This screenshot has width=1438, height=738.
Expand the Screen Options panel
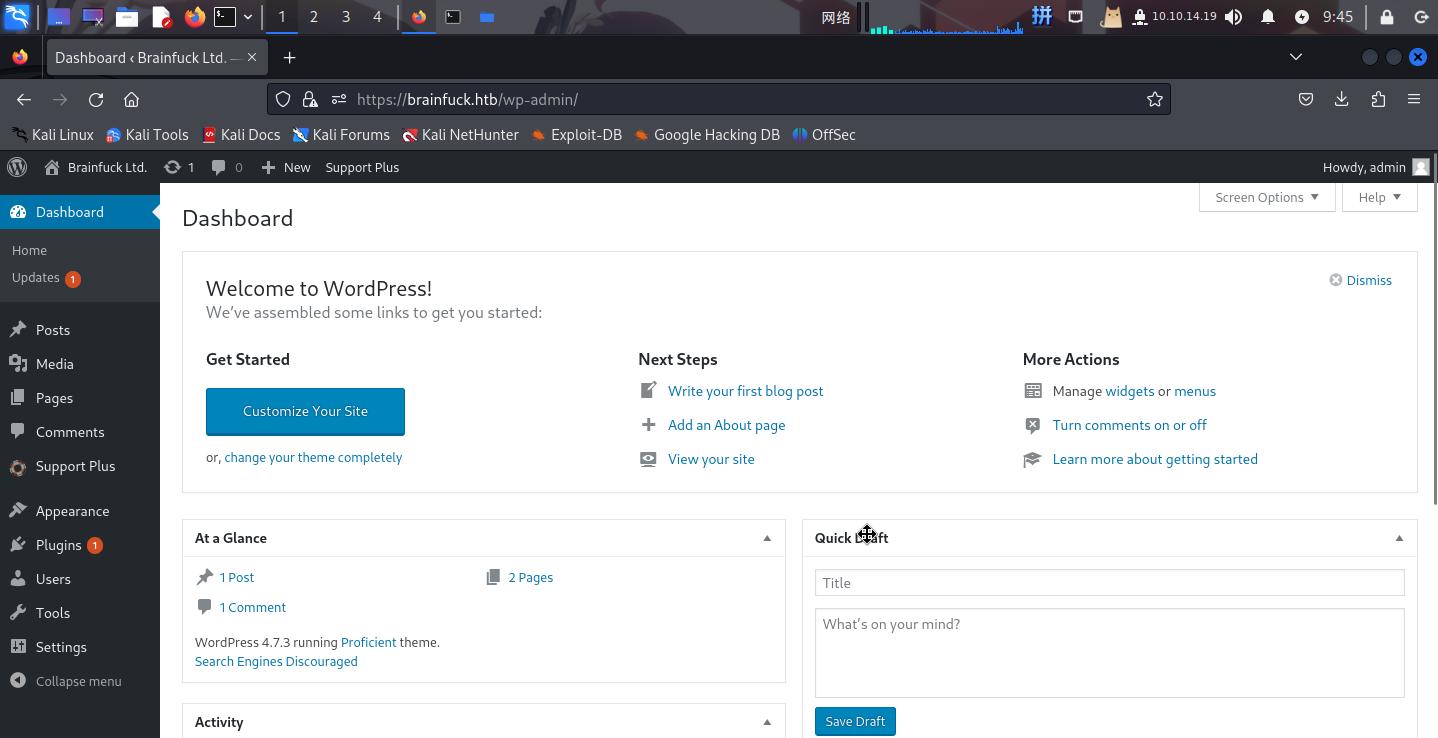(1266, 197)
